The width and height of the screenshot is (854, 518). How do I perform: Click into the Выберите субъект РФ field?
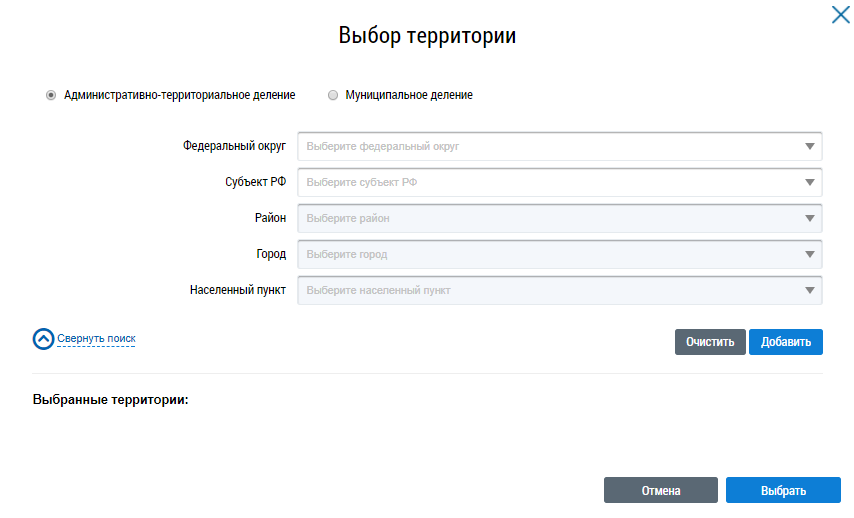pyautogui.click(x=540, y=183)
